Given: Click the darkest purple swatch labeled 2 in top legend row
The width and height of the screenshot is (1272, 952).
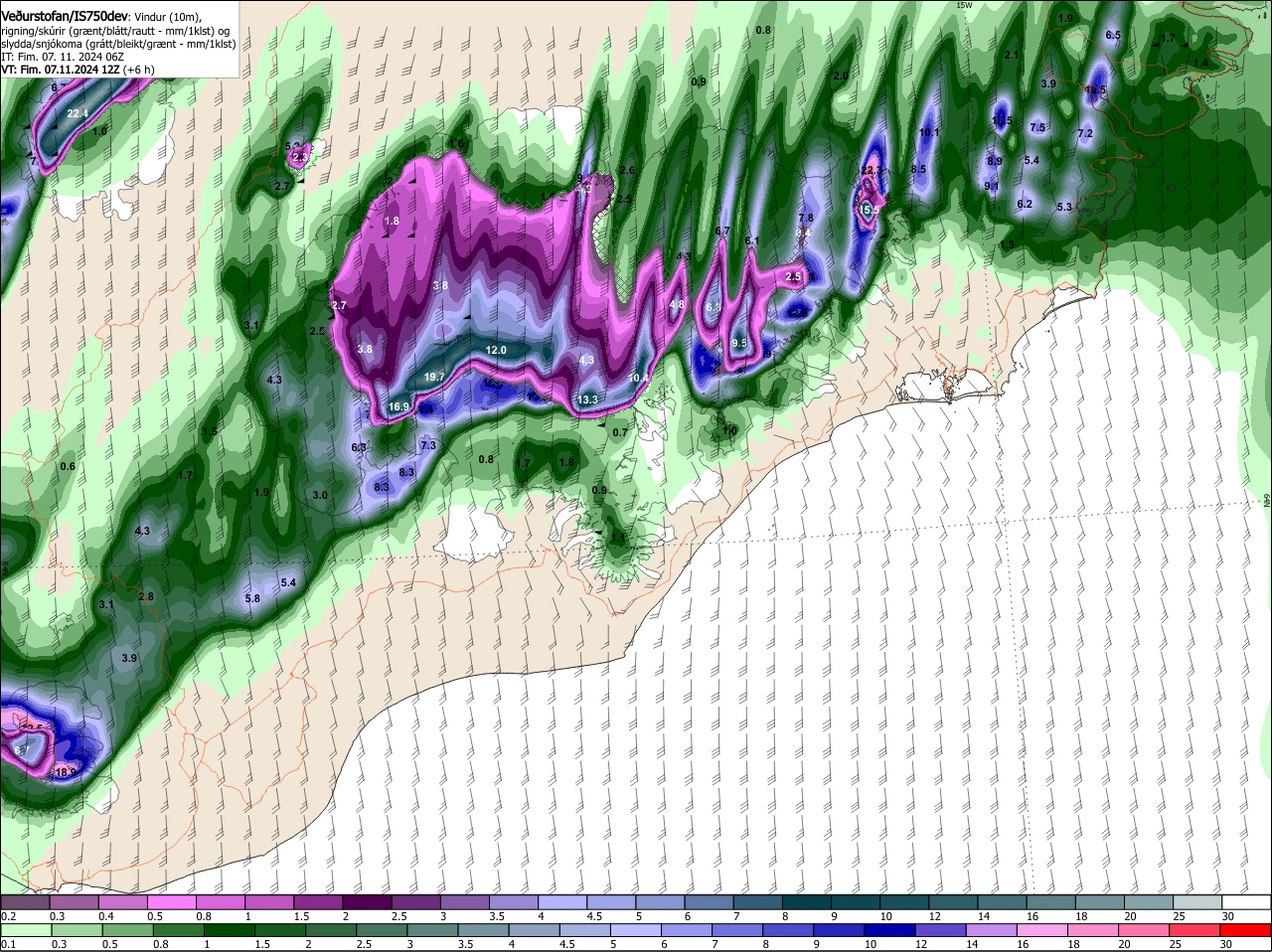Looking at the screenshot, I should tap(368, 902).
